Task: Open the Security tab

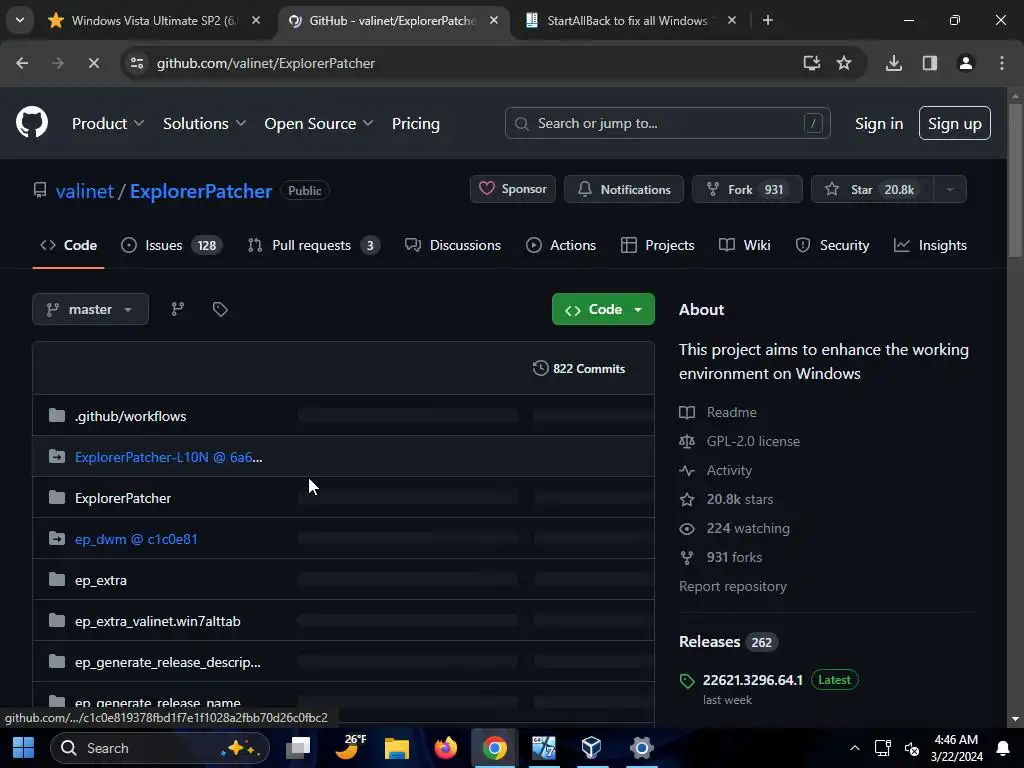Action: coord(833,246)
